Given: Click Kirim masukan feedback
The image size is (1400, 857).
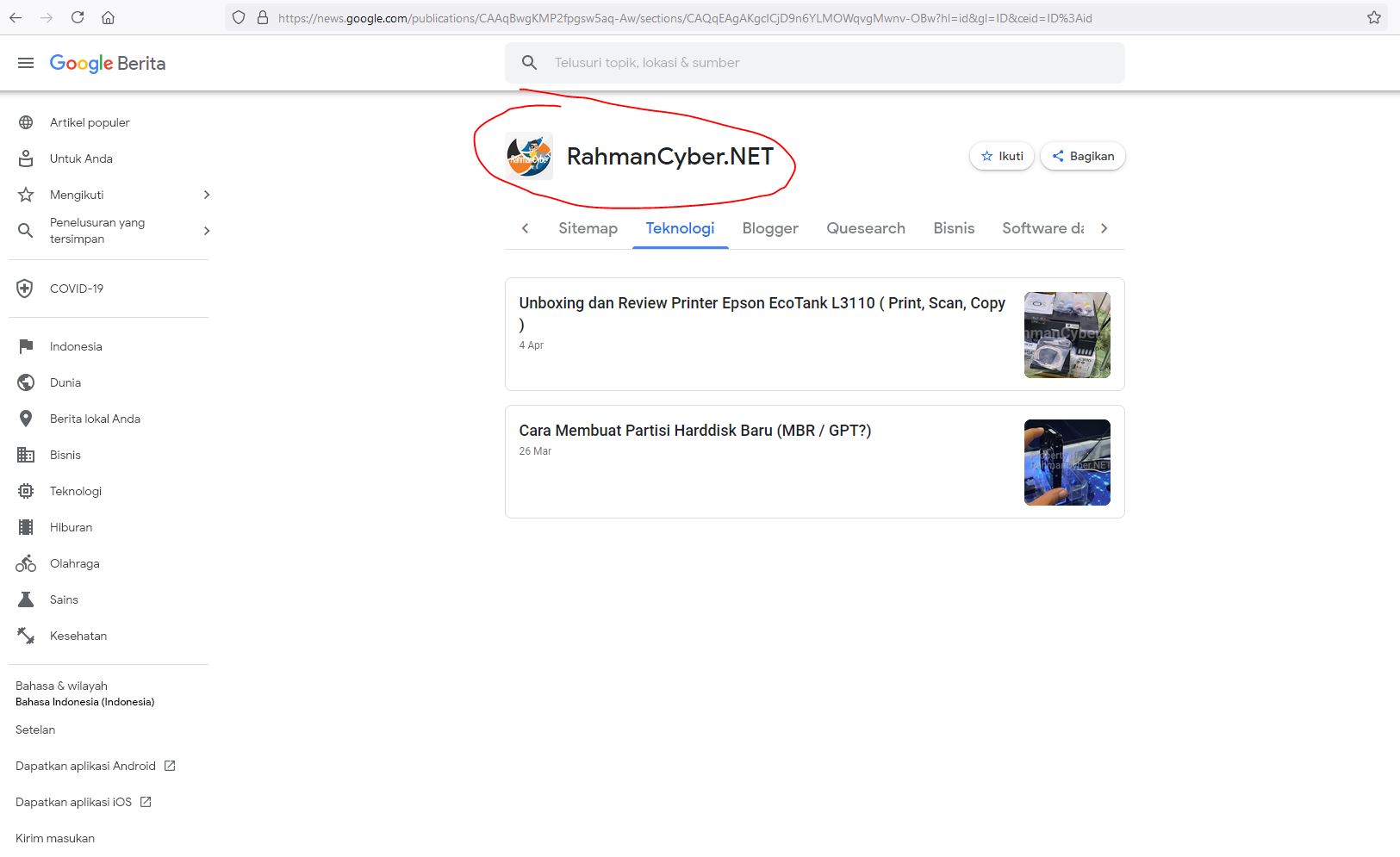Looking at the screenshot, I should click(55, 838).
